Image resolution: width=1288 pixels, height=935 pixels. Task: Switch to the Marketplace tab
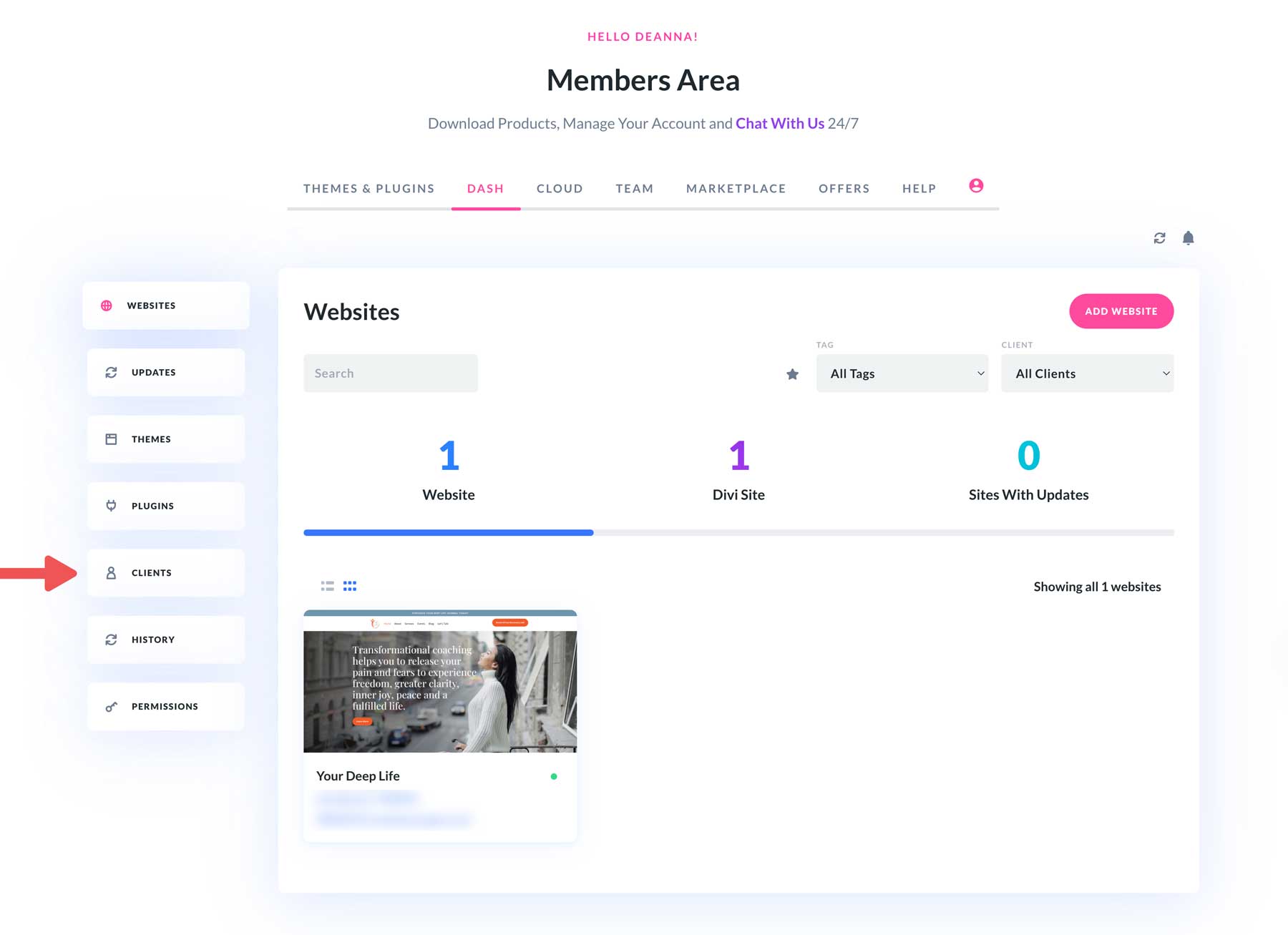736,188
